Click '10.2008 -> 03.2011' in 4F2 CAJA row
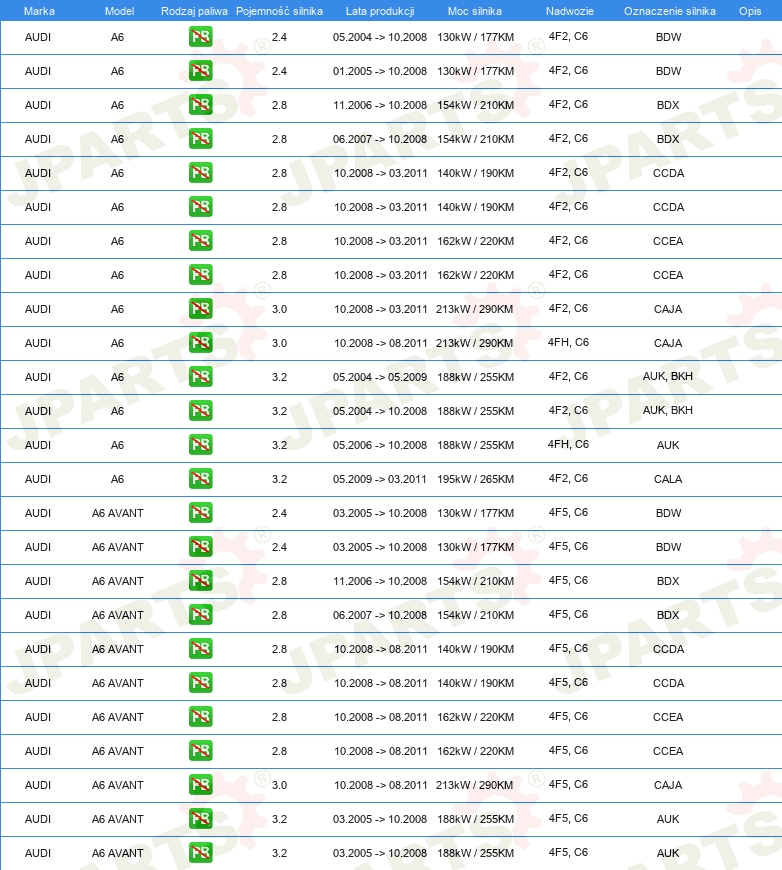The width and height of the screenshot is (782, 870). [x=381, y=309]
